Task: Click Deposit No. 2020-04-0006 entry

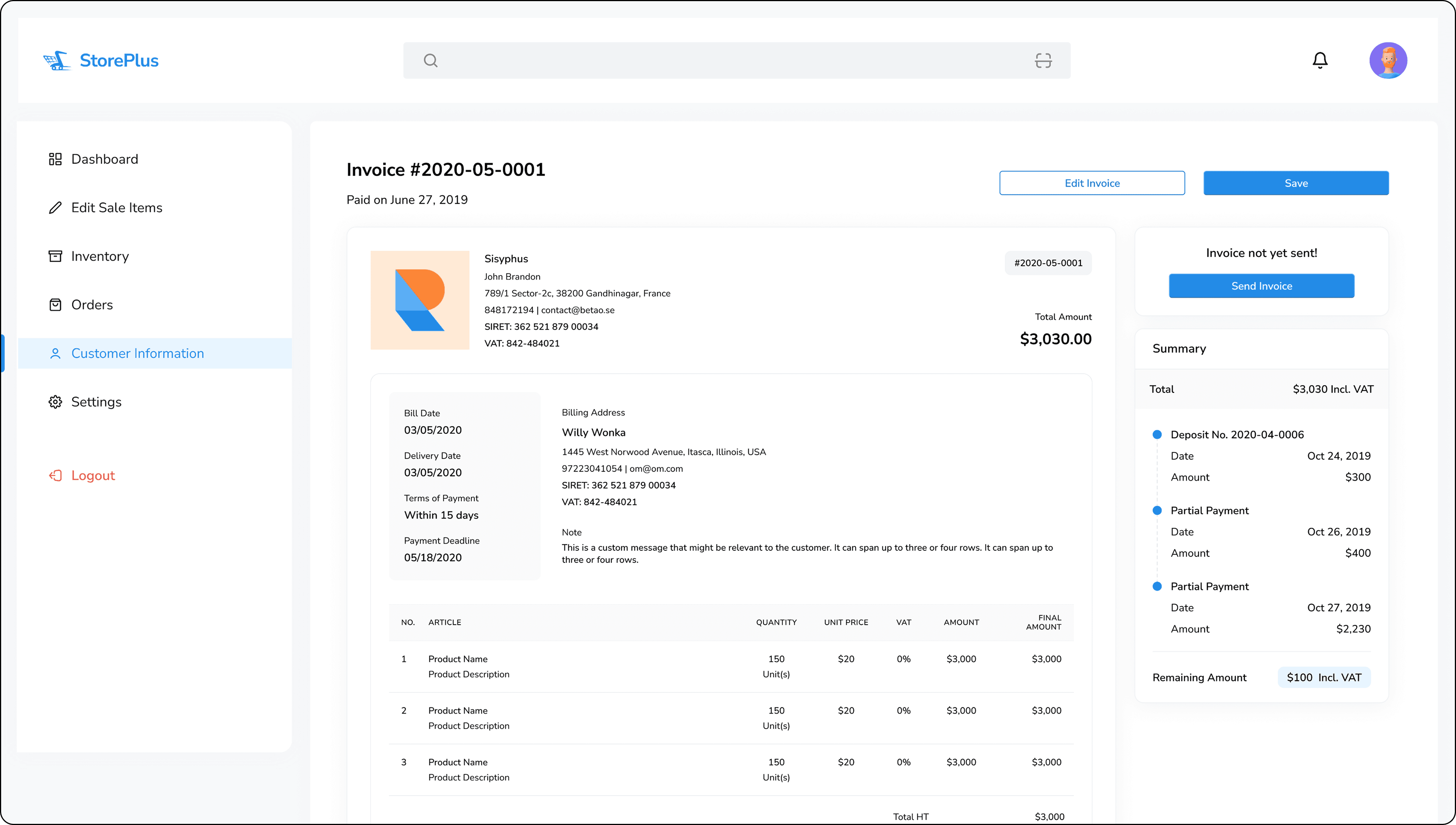Action: [1237, 434]
